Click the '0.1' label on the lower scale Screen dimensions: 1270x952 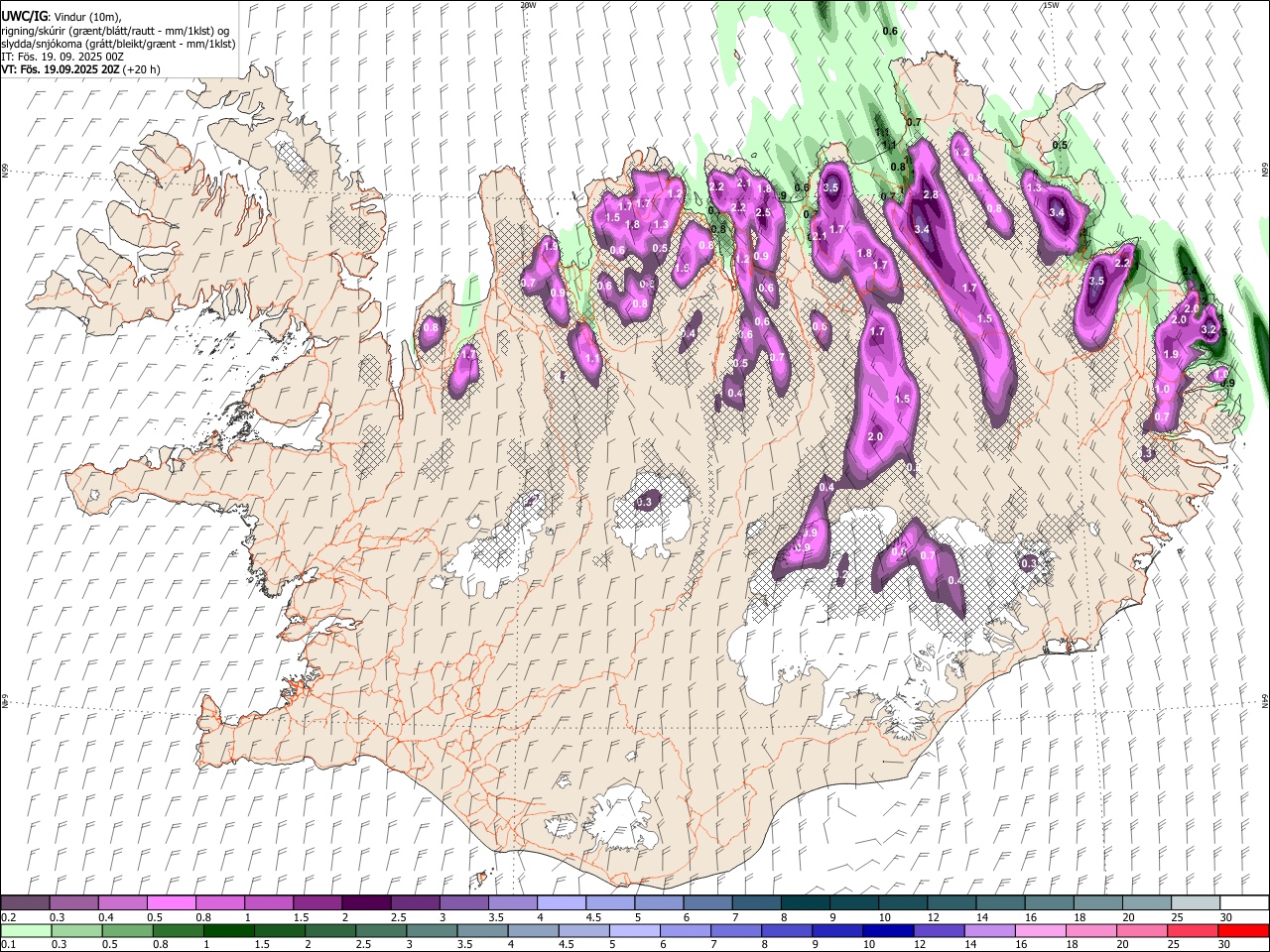tap(8, 945)
